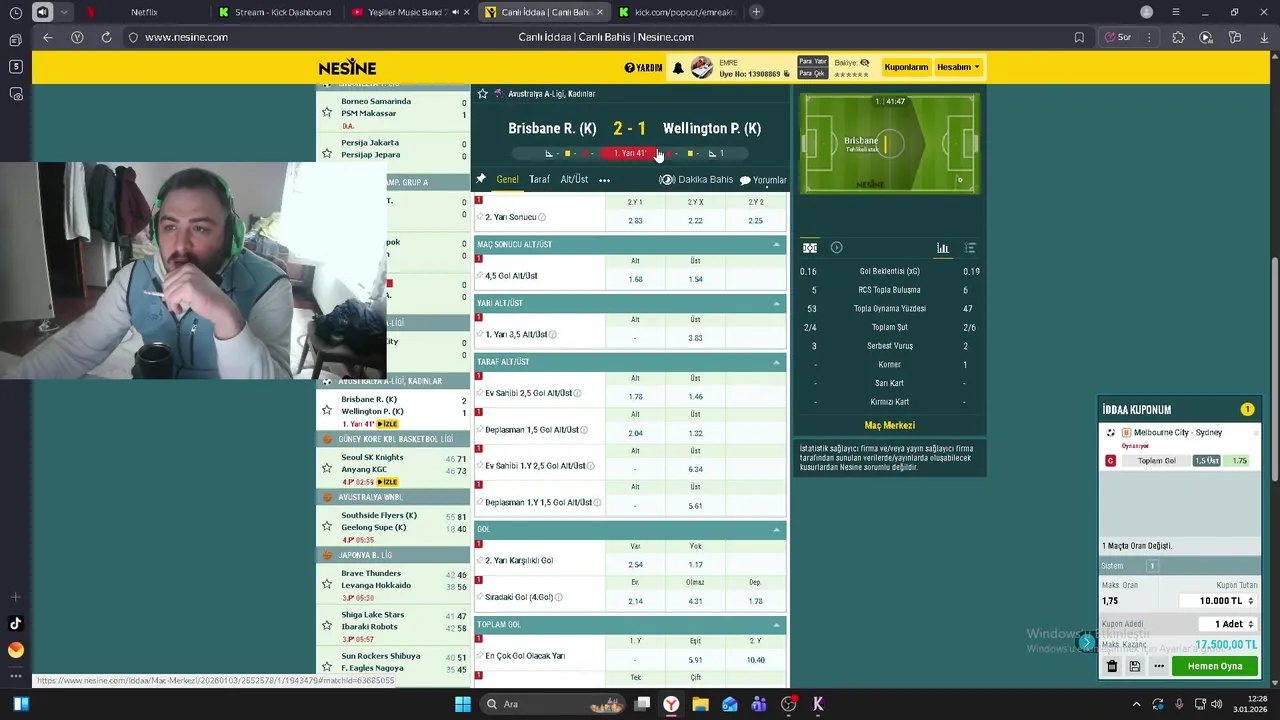Open browser tab list dropdown arrow
This screenshot has height=720, width=1280.
pos(65,12)
